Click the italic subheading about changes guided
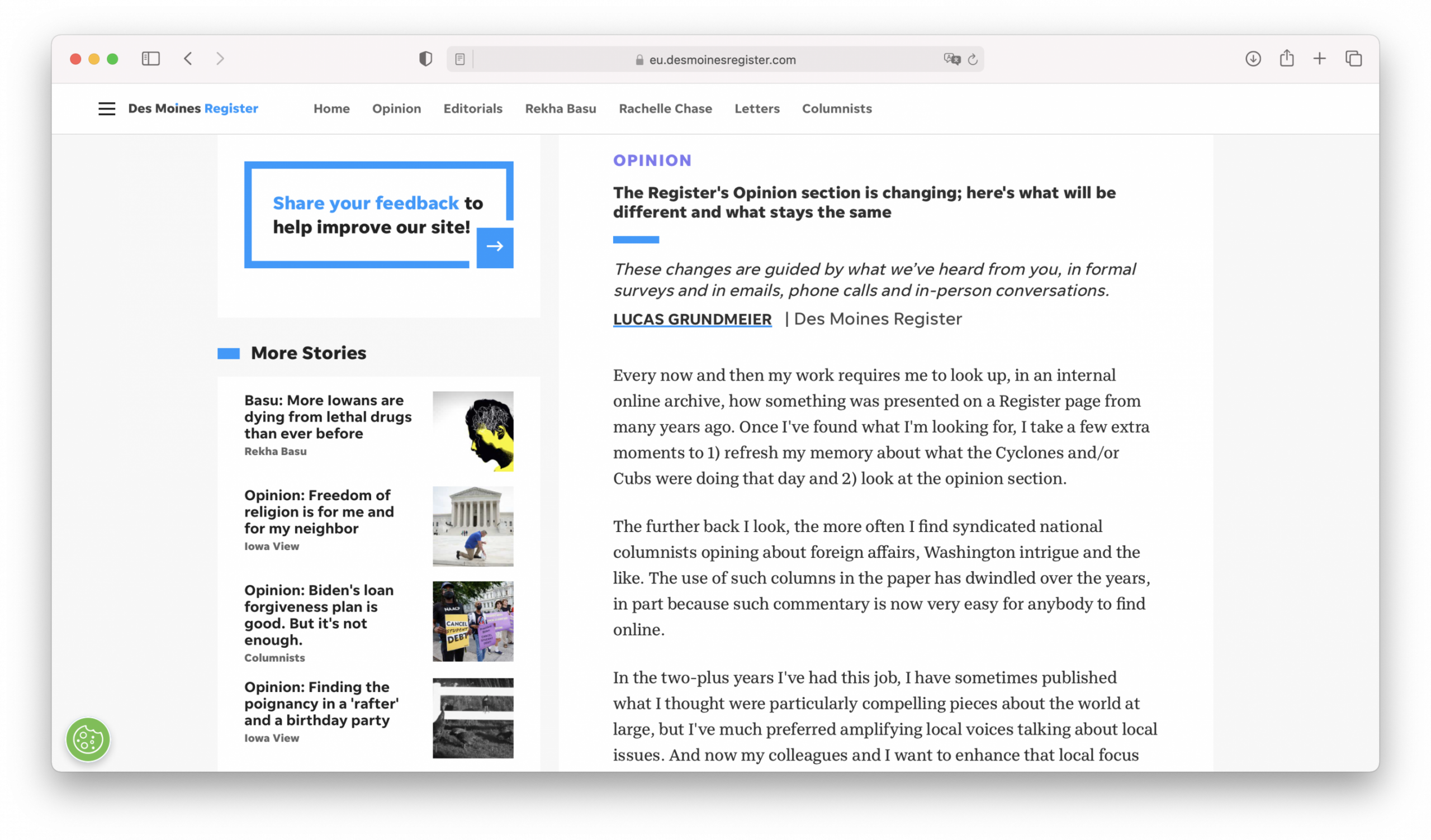This screenshot has width=1431, height=840. 874,279
